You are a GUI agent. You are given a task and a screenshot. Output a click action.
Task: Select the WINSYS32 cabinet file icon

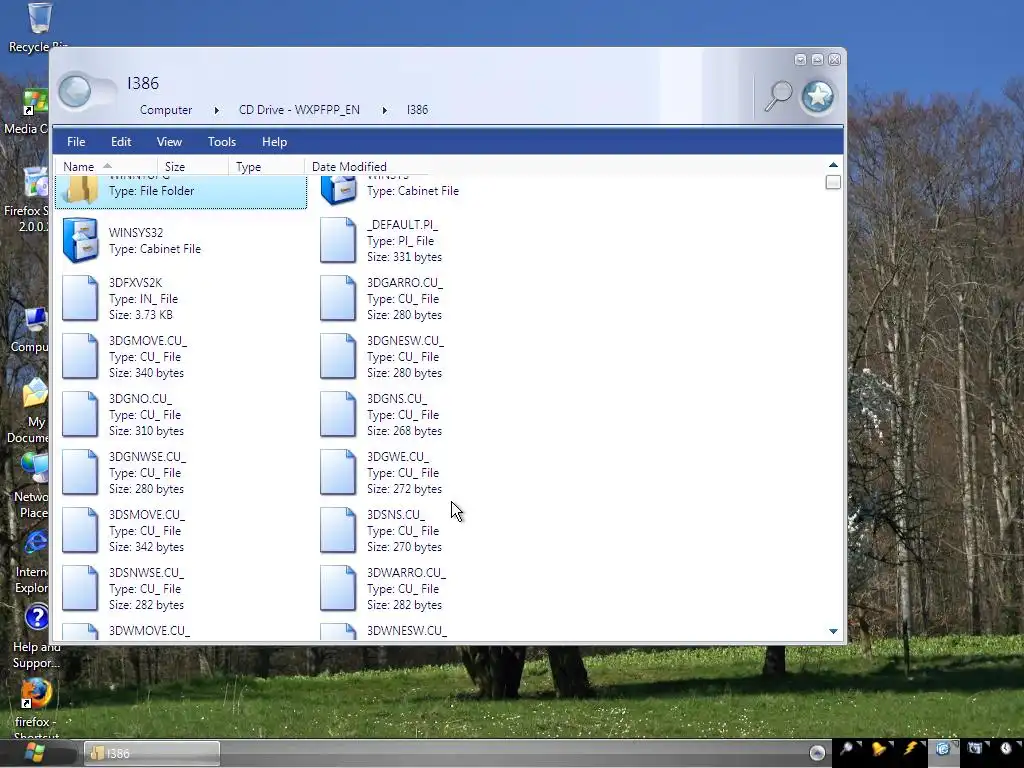coord(80,240)
